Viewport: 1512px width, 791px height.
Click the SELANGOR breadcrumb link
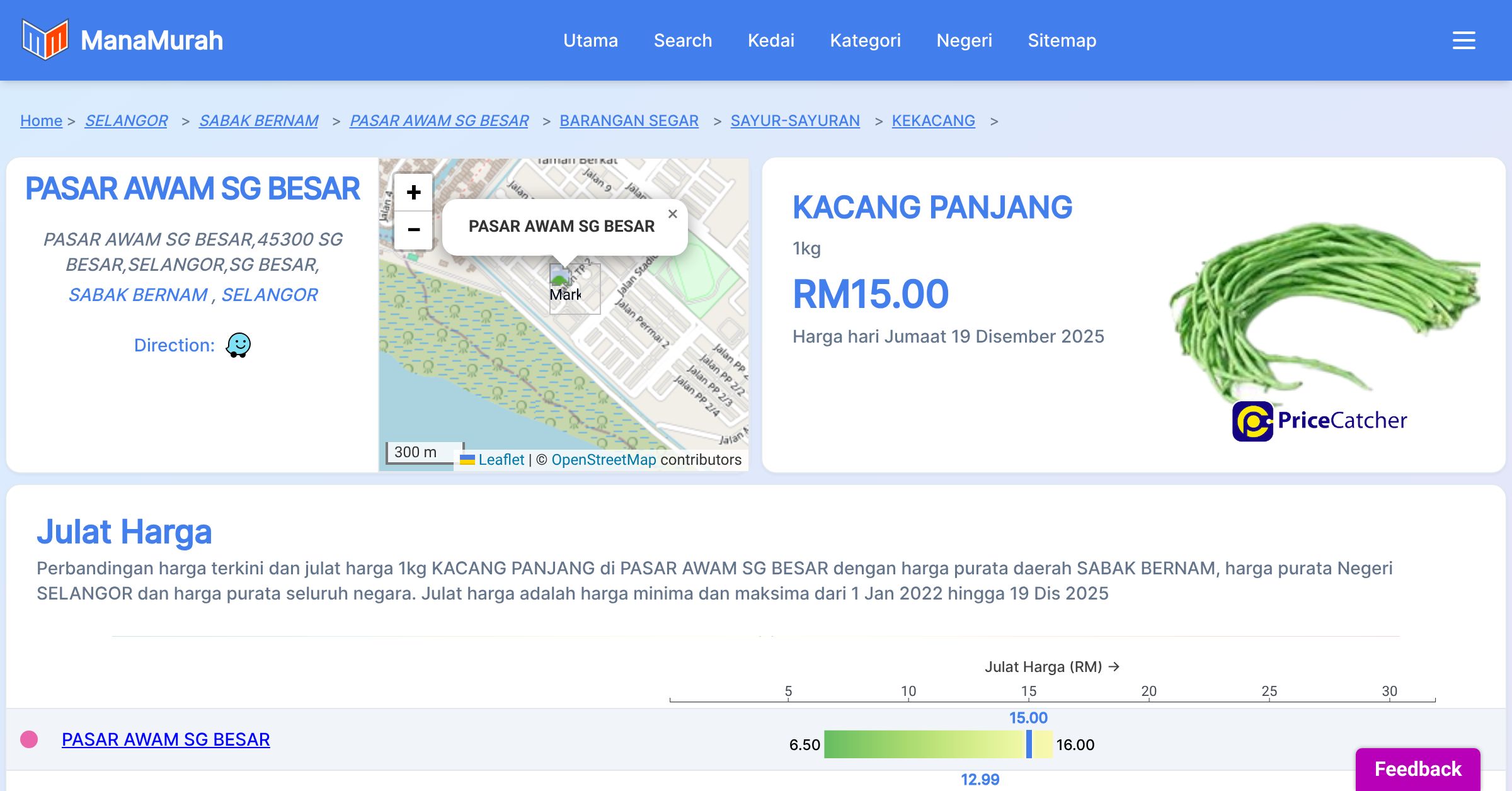click(x=126, y=120)
